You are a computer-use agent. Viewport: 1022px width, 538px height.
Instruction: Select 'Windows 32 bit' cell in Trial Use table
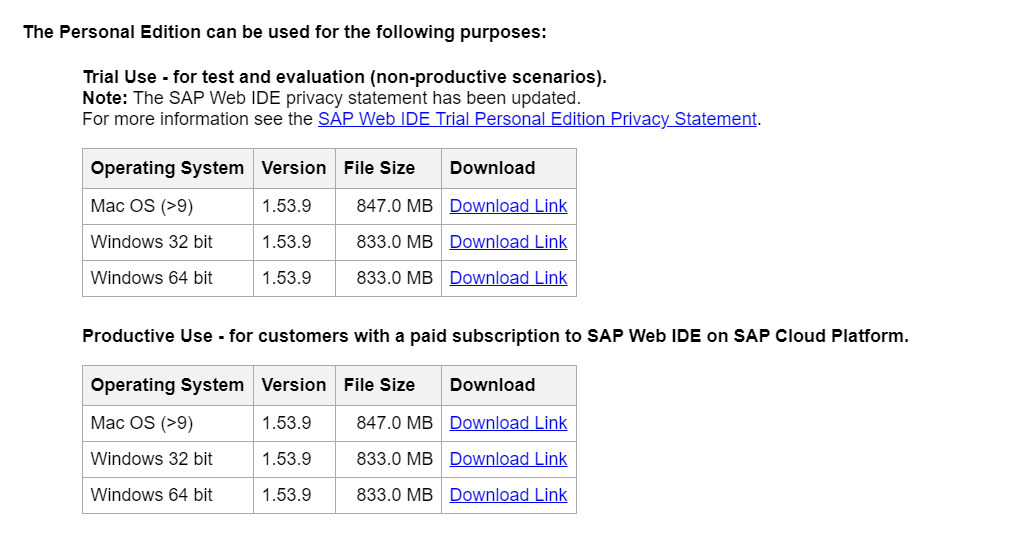[168, 242]
